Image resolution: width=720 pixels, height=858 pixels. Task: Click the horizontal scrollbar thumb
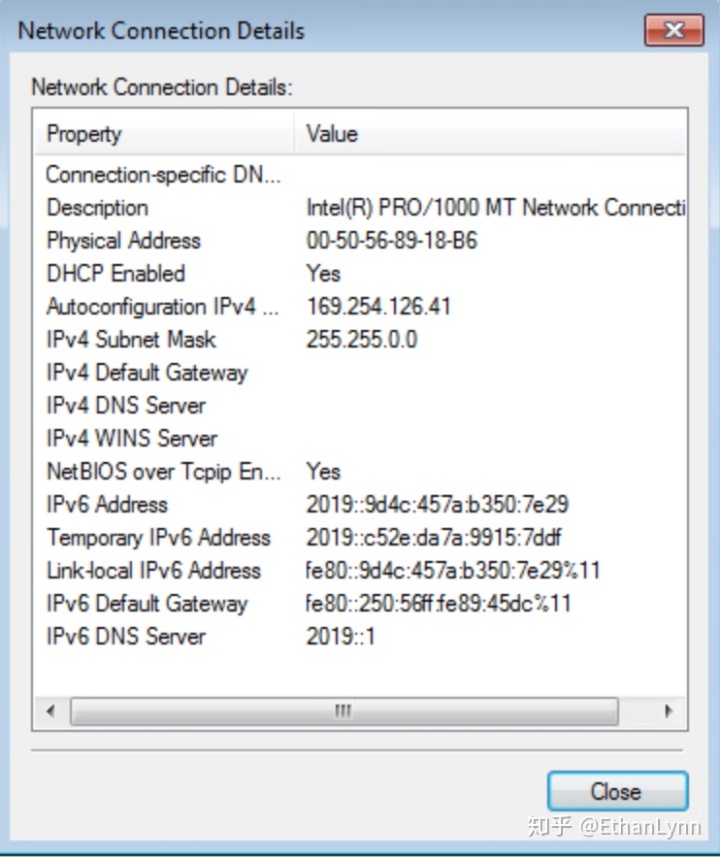344,711
